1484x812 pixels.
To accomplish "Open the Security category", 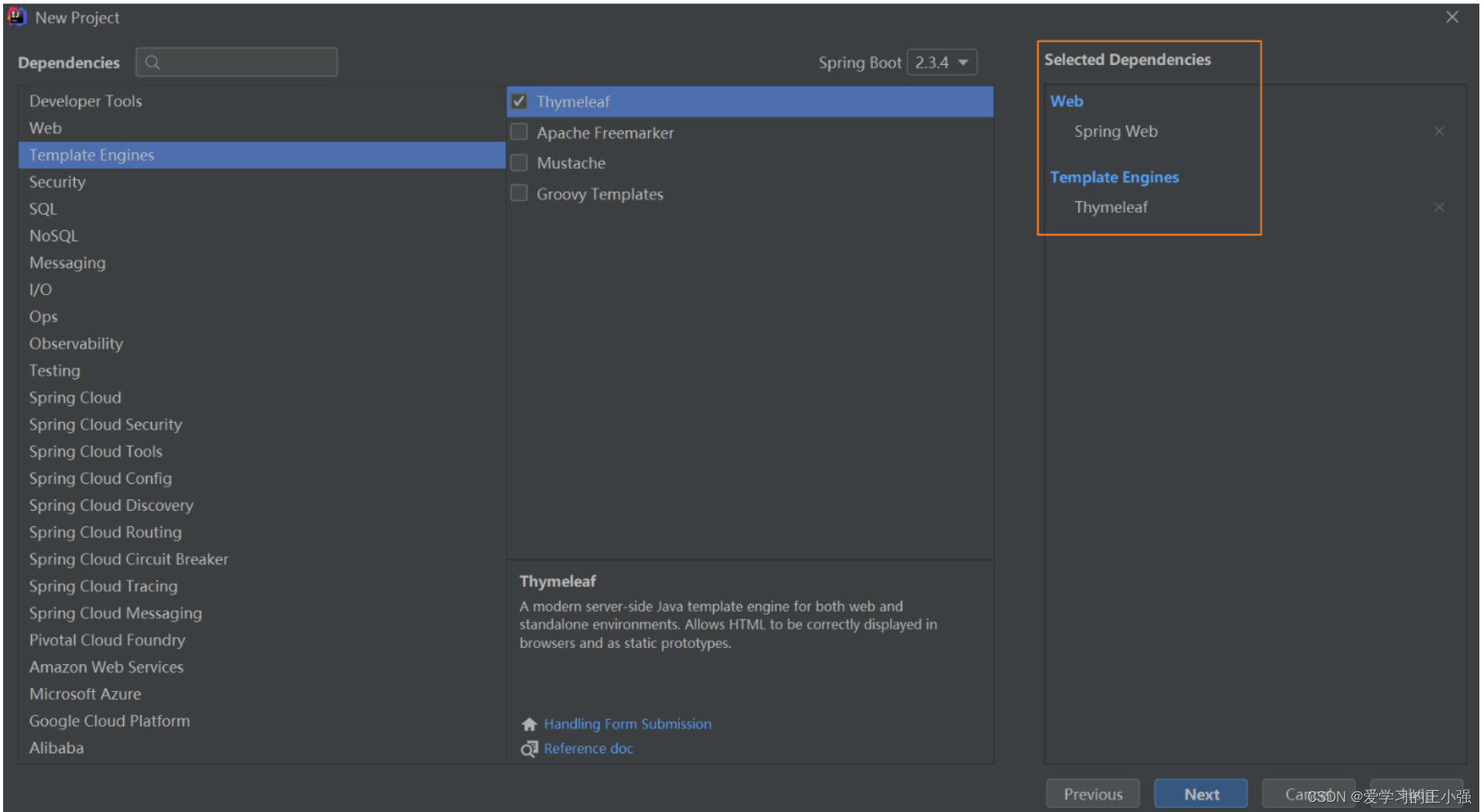I will click(262, 182).
